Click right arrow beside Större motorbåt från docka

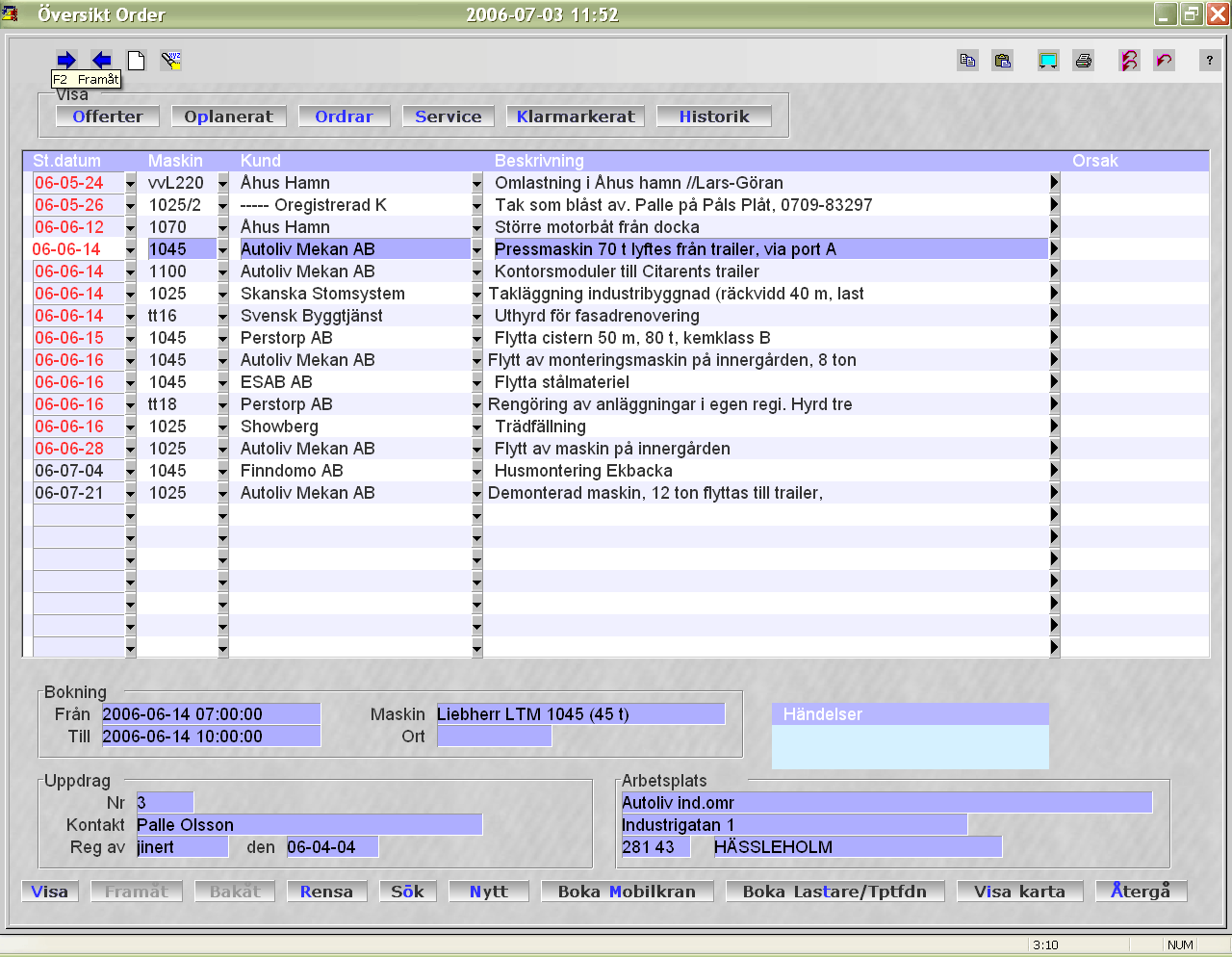[x=1054, y=227]
